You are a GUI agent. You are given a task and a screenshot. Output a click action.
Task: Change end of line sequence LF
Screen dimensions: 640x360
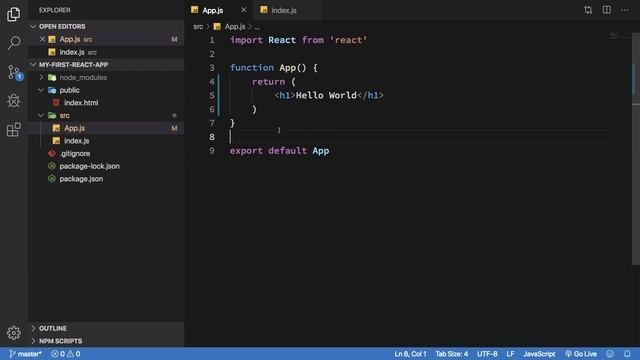pyautogui.click(x=510, y=353)
